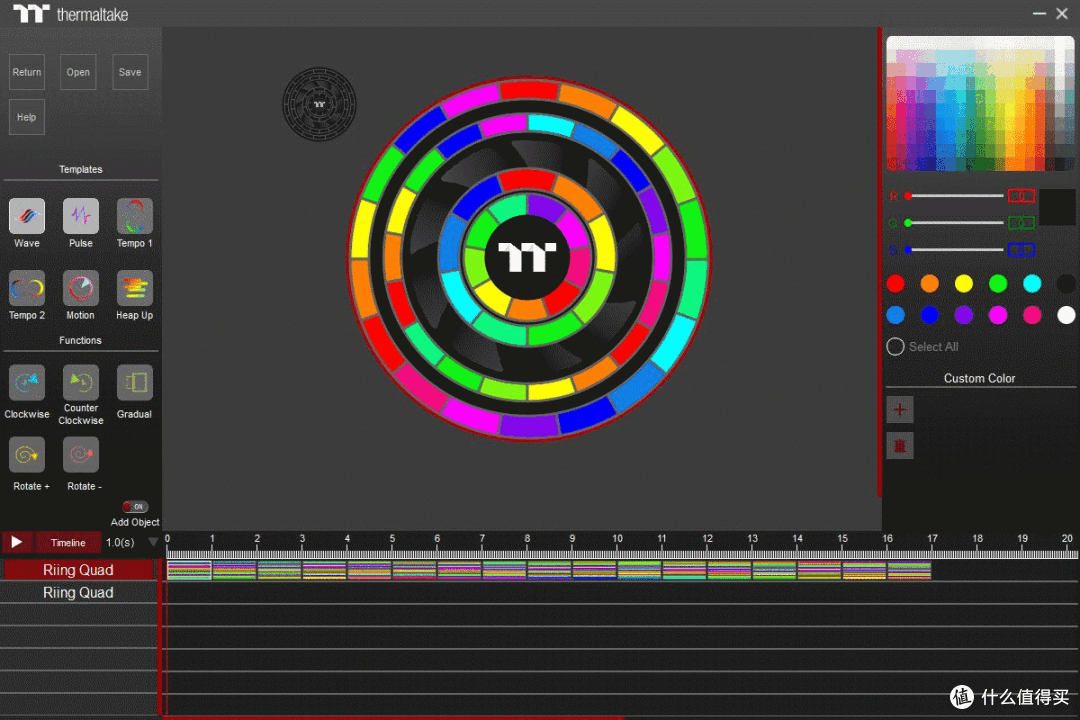1080x720 pixels.
Task: Activate the Clockwise function
Action: 27,382
